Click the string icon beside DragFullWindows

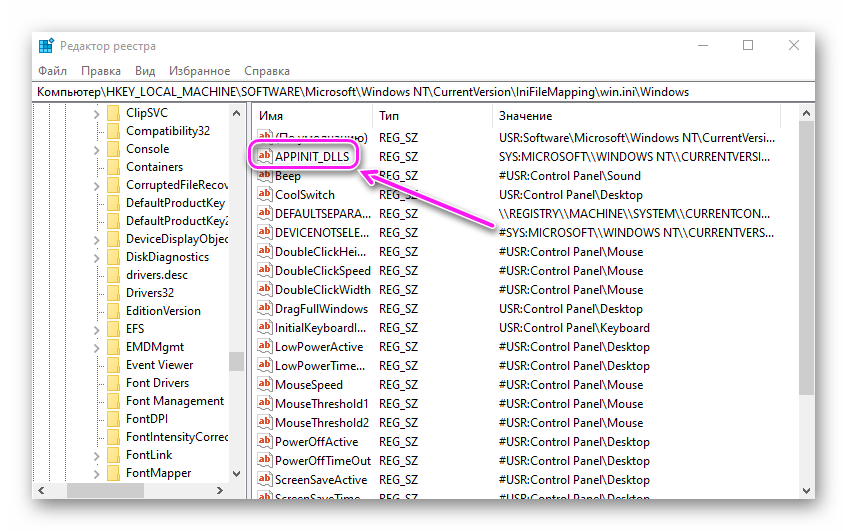click(265, 309)
